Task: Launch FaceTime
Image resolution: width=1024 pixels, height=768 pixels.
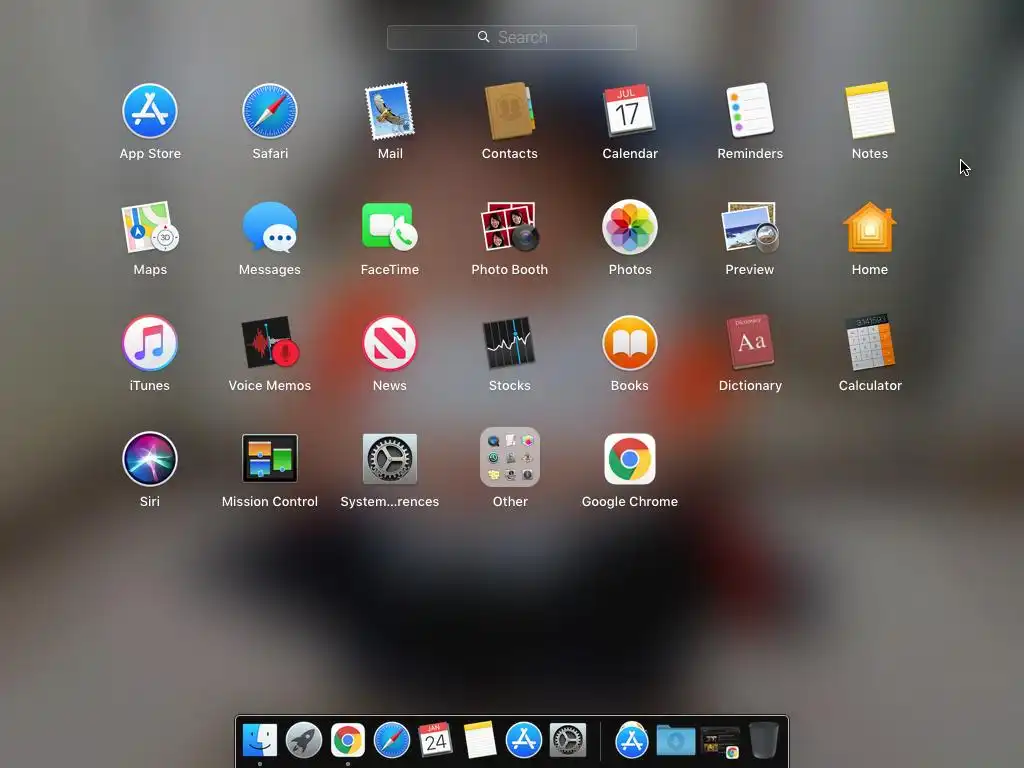Action: [390, 227]
